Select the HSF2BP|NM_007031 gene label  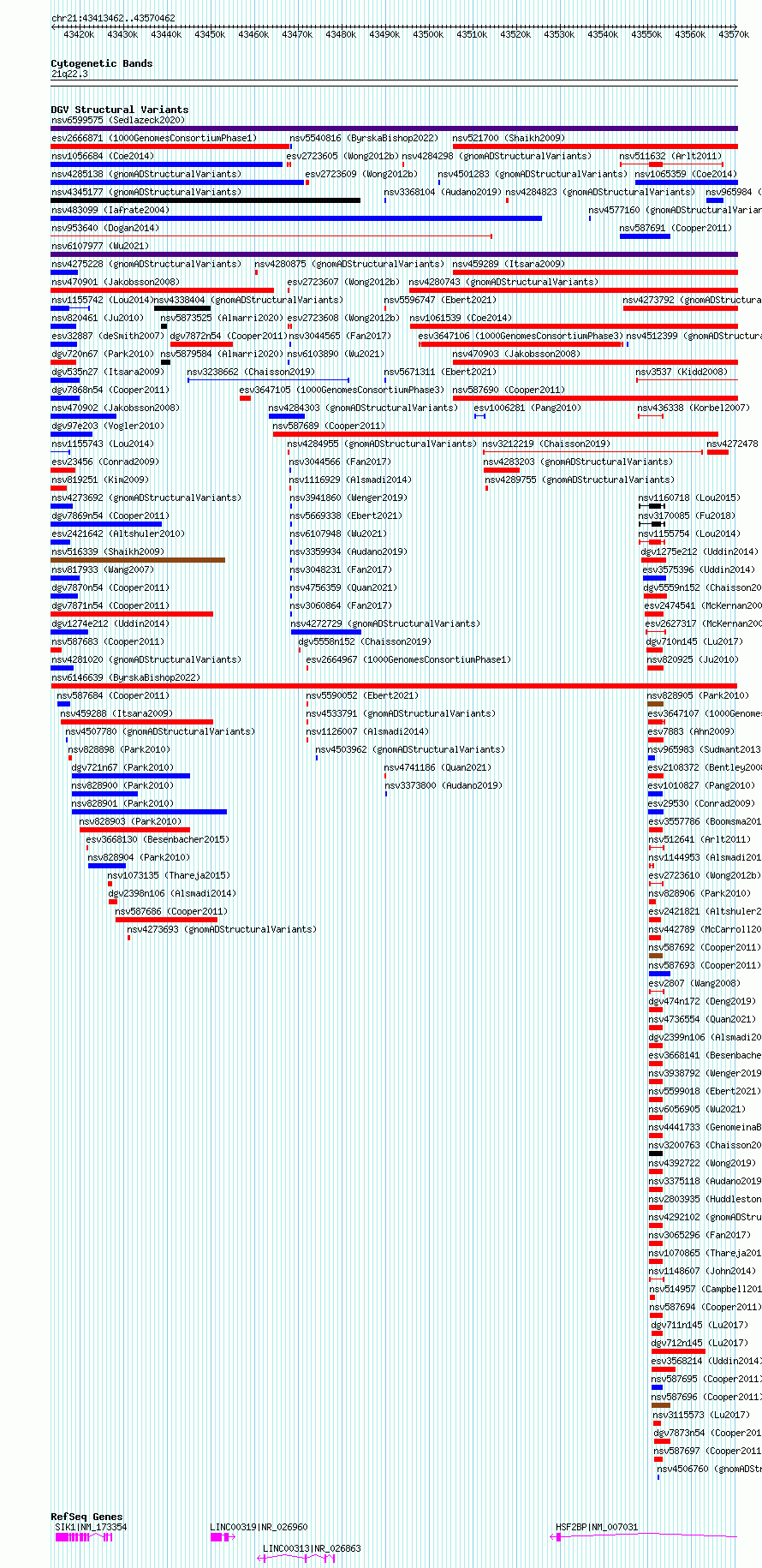[597, 1527]
